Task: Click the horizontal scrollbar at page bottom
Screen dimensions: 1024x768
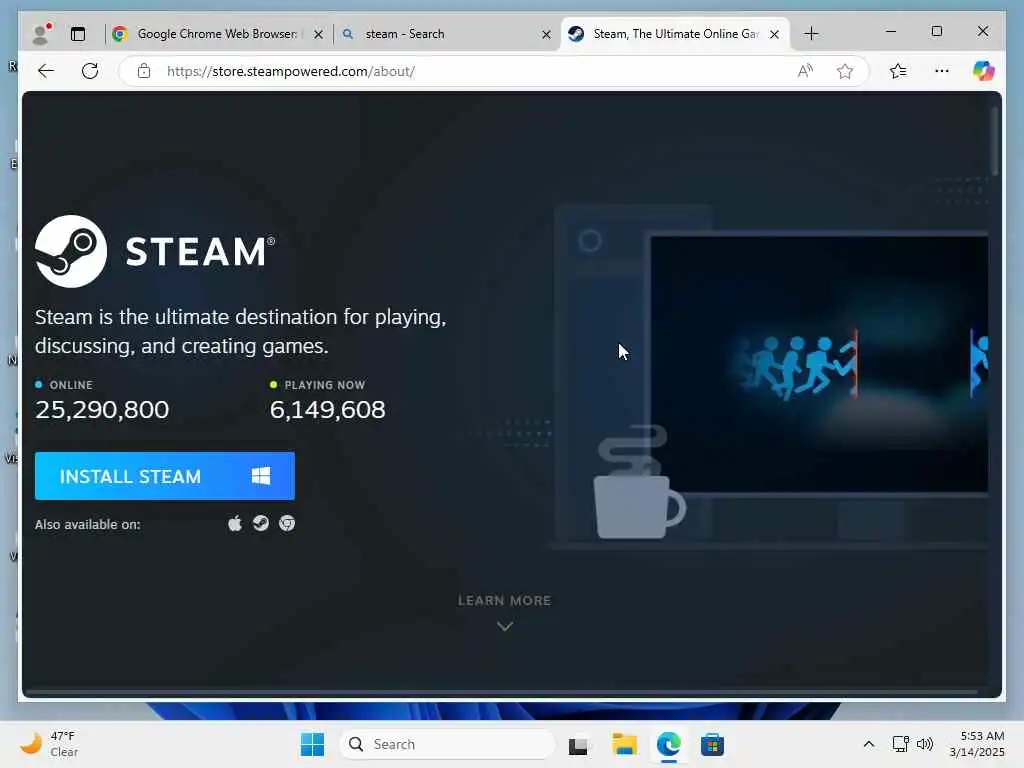Action: (502, 691)
